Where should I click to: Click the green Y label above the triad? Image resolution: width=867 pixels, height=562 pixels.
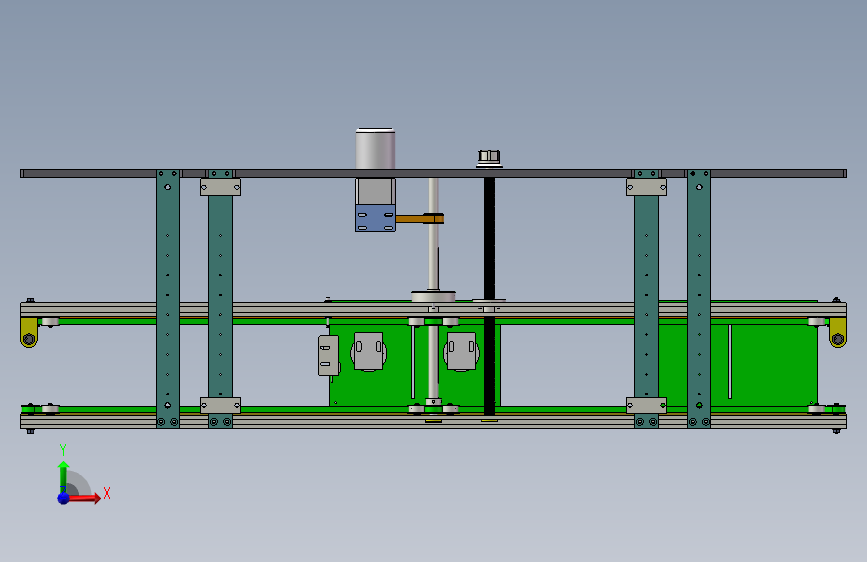63,450
